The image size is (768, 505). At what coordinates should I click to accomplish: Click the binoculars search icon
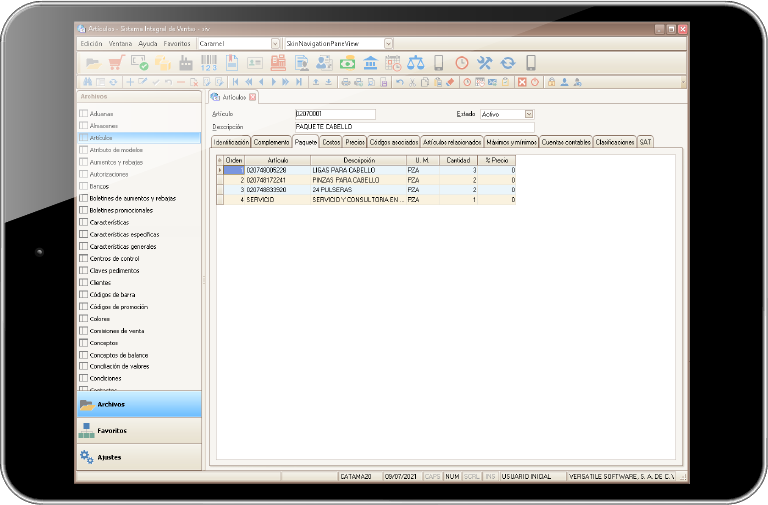[88, 82]
